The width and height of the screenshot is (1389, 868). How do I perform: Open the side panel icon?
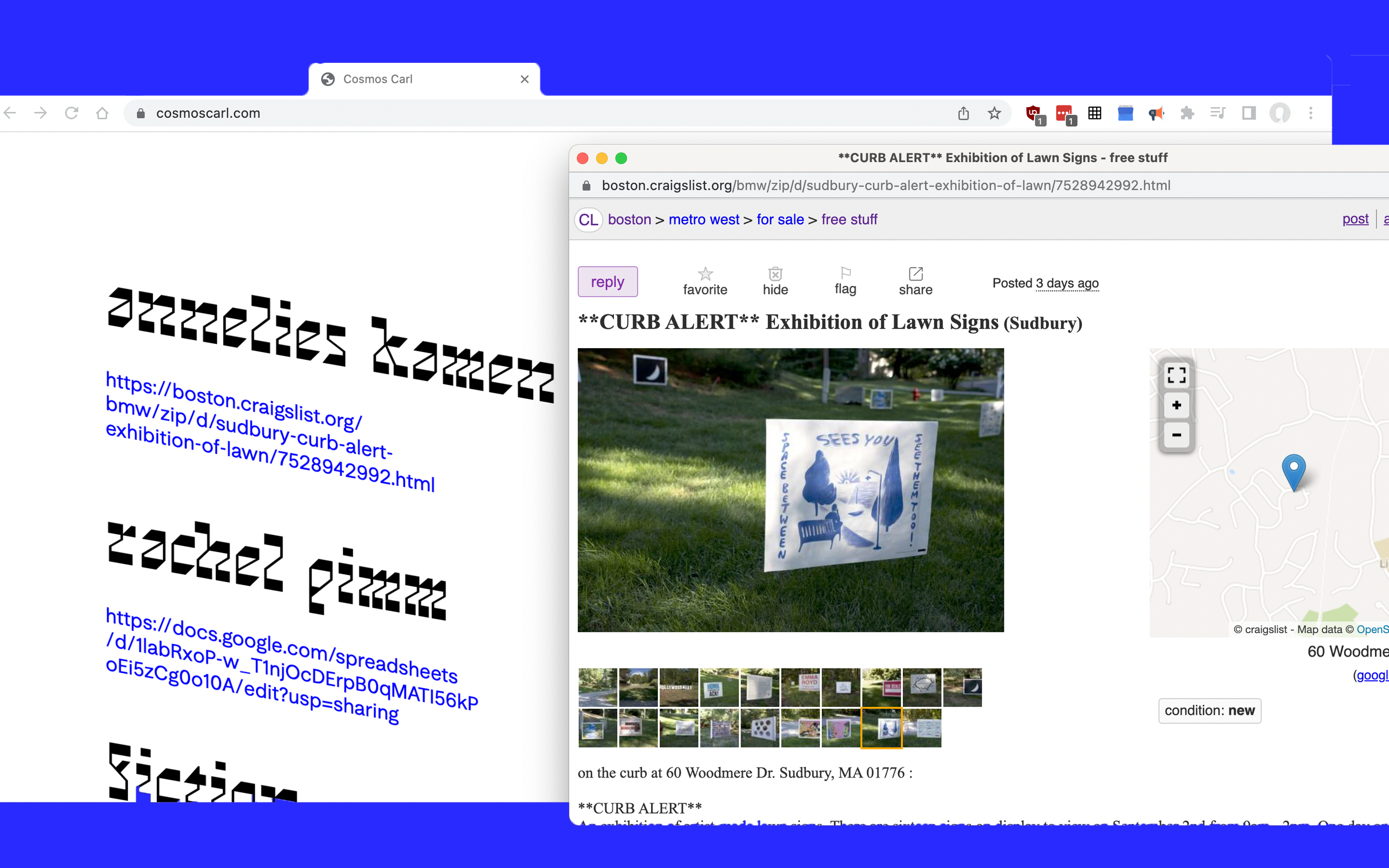click(1249, 113)
